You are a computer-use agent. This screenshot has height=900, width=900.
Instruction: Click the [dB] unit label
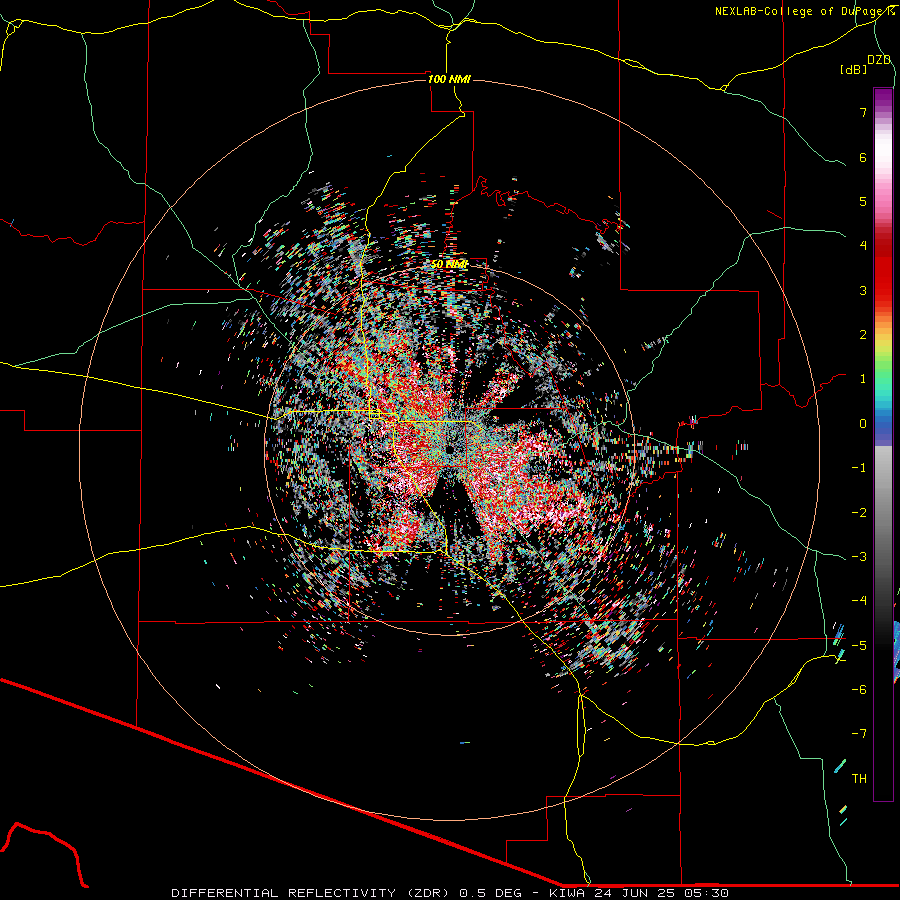(853, 70)
